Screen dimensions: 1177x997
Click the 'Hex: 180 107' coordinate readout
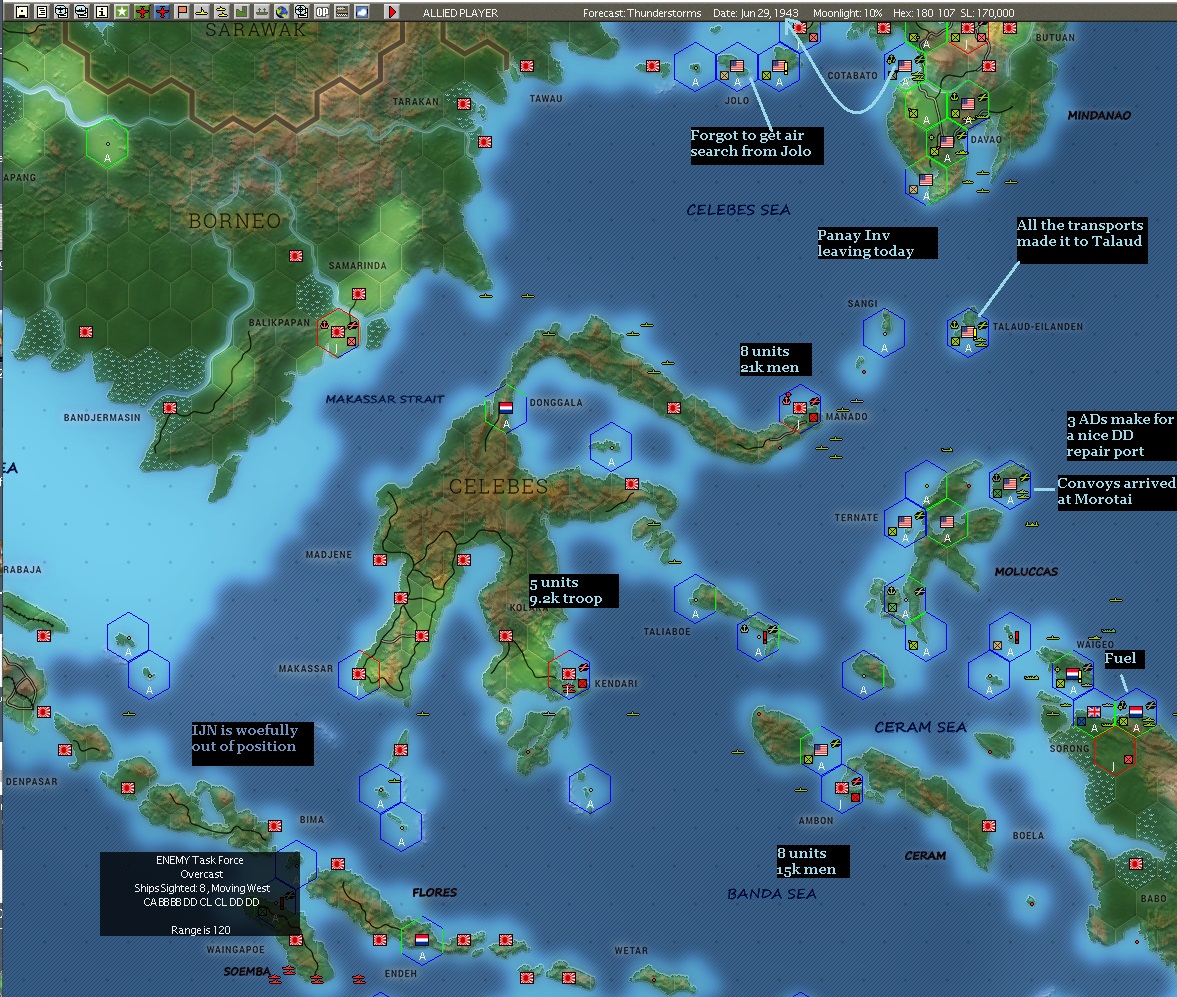pyautogui.click(x=924, y=13)
